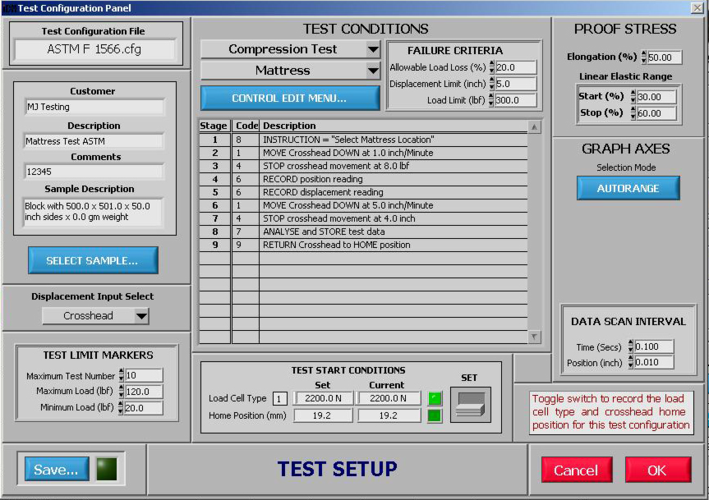Click the Minimum Load stepper arrows
The width and height of the screenshot is (709, 500).
click(x=120, y=407)
